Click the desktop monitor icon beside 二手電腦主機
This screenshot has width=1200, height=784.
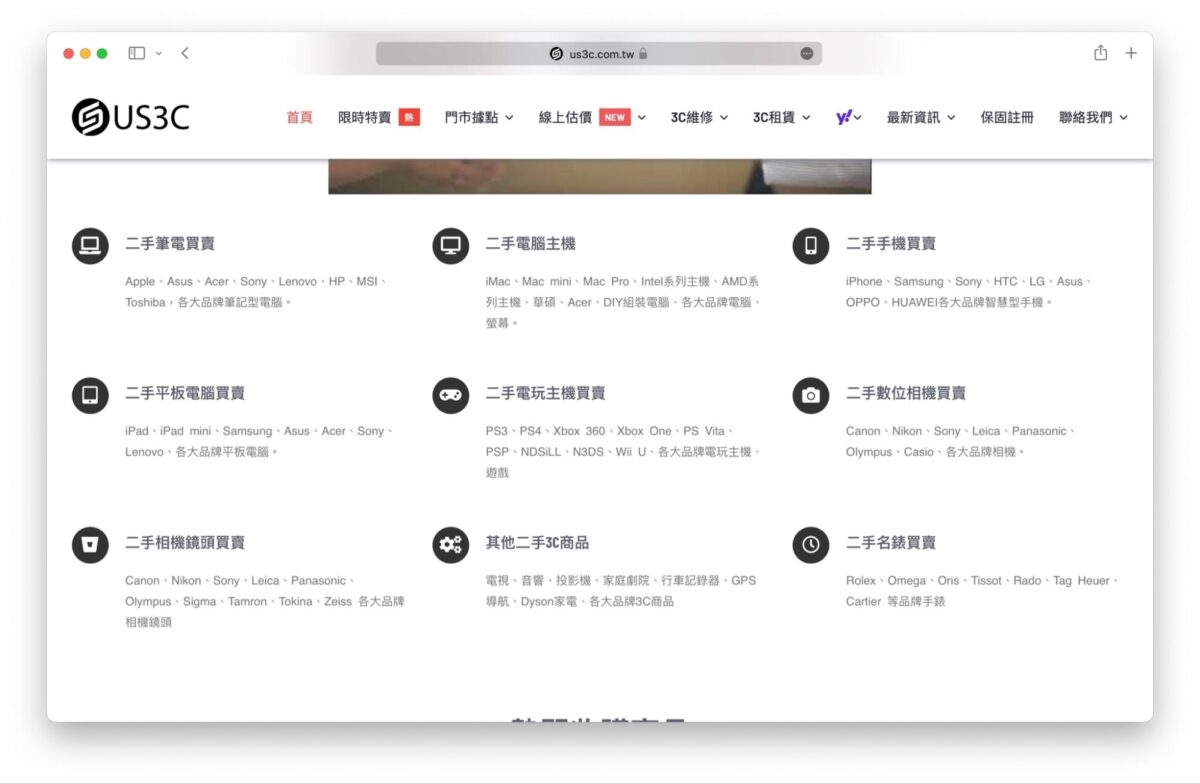450,245
